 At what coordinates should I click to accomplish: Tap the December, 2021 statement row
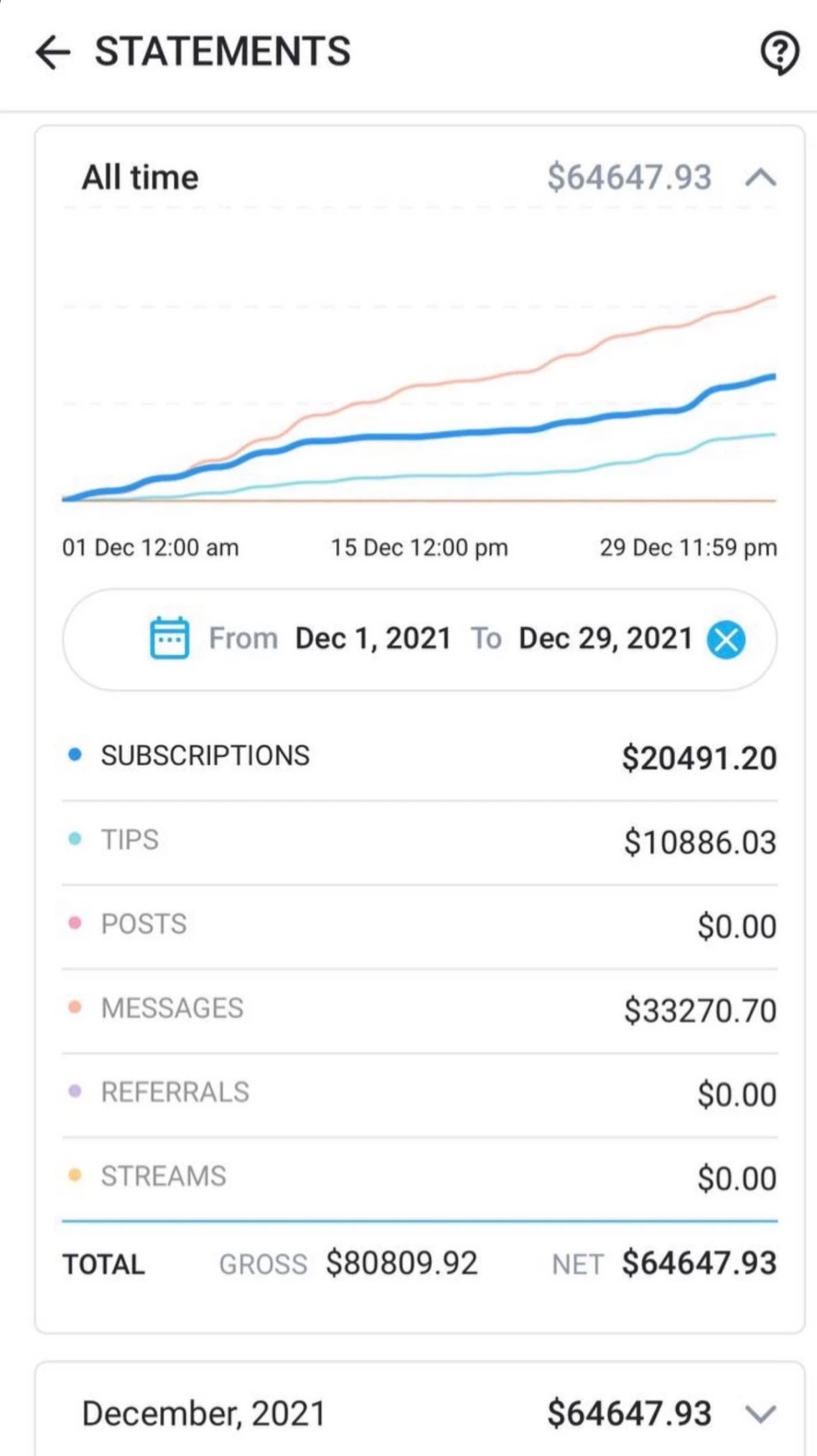[x=419, y=1413]
